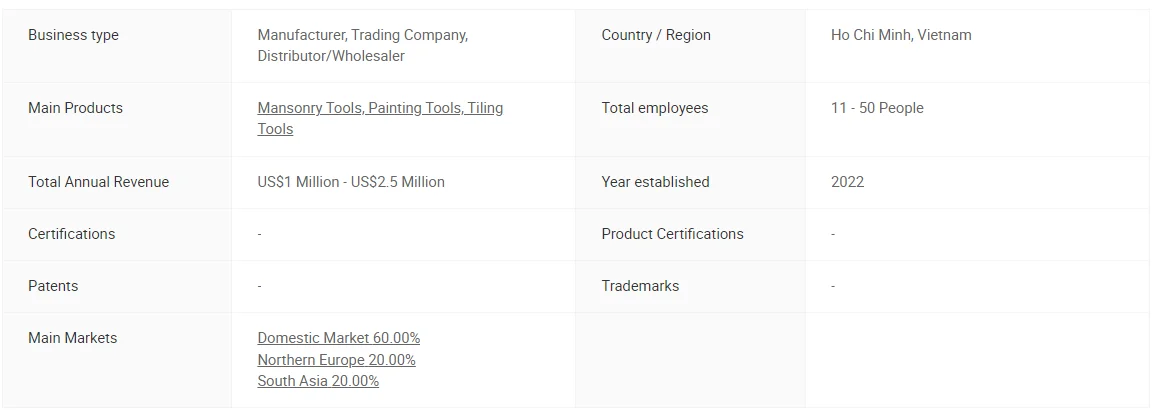Select the Main Markets label

click(x=72, y=338)
